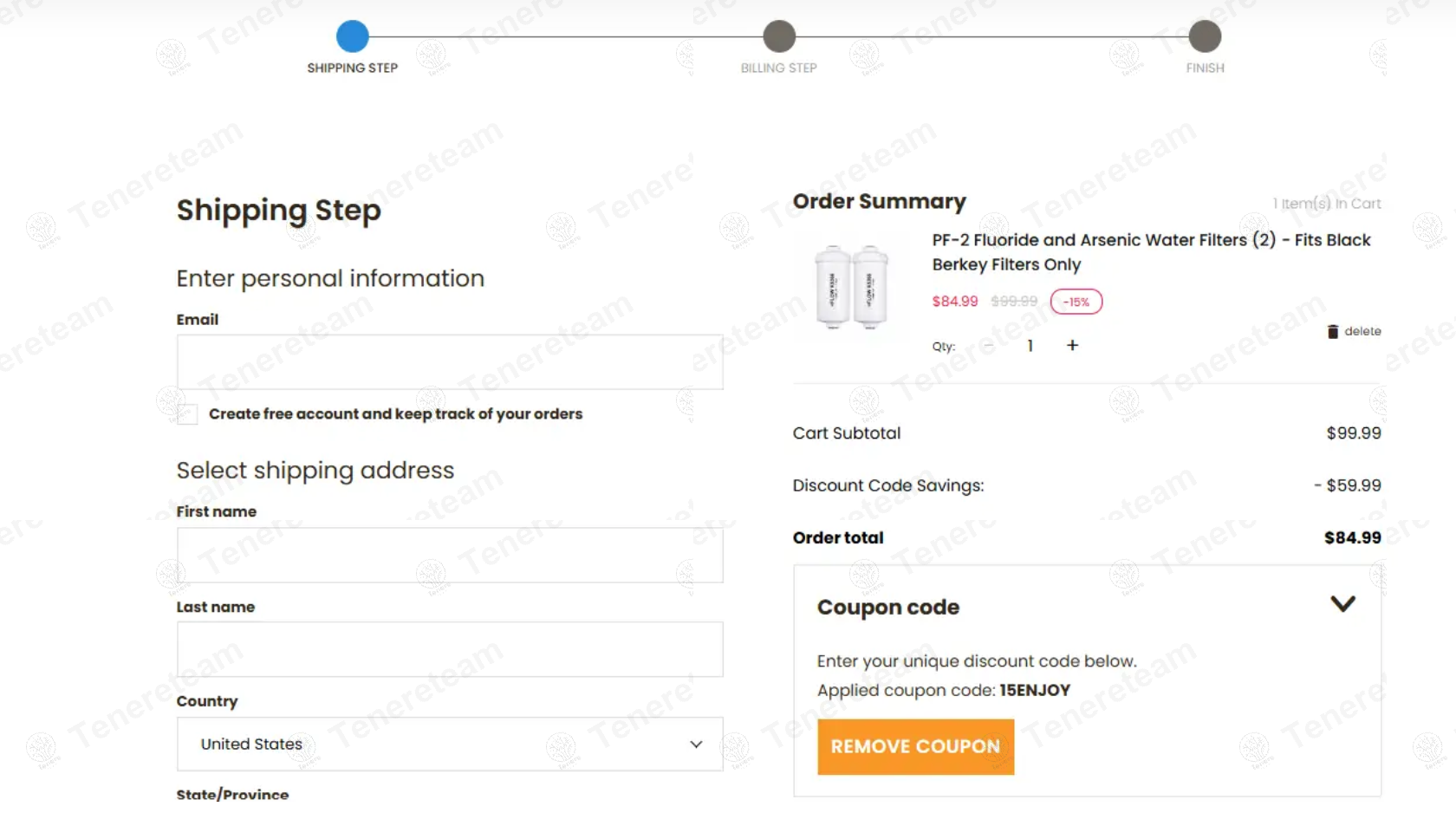This screenshot has width=1456, height=813.
Task: Click the Billing Step label
Action: (779, 68)
